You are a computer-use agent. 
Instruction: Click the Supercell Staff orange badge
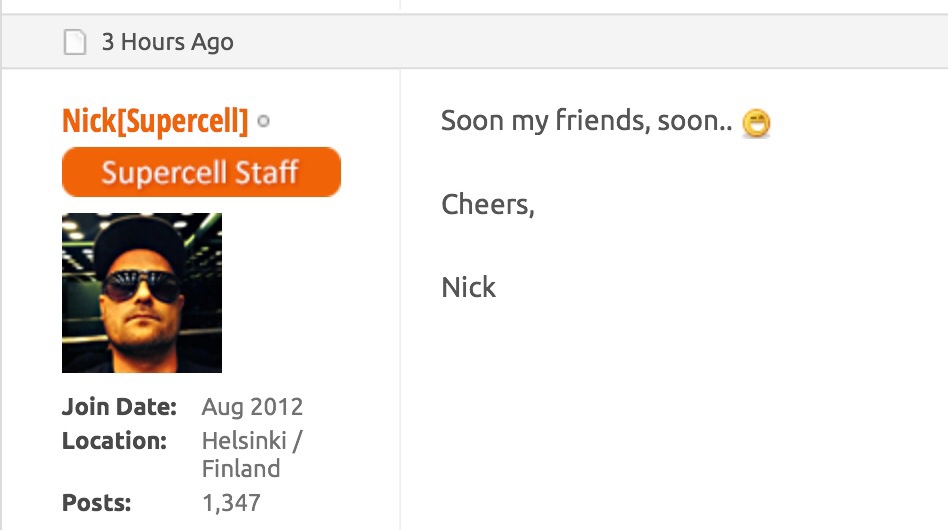coord(201,172)
